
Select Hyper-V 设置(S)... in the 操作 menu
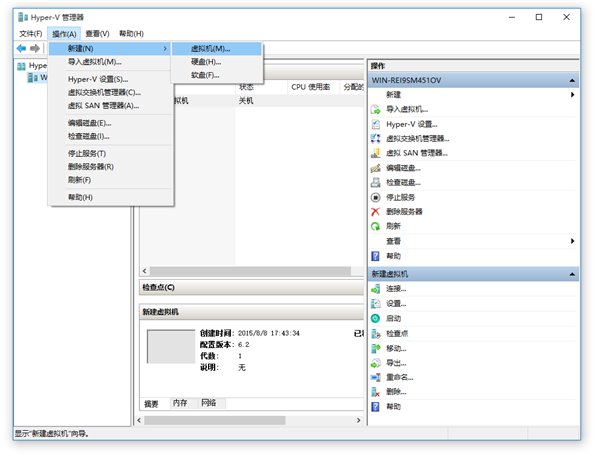click(110, 79)
